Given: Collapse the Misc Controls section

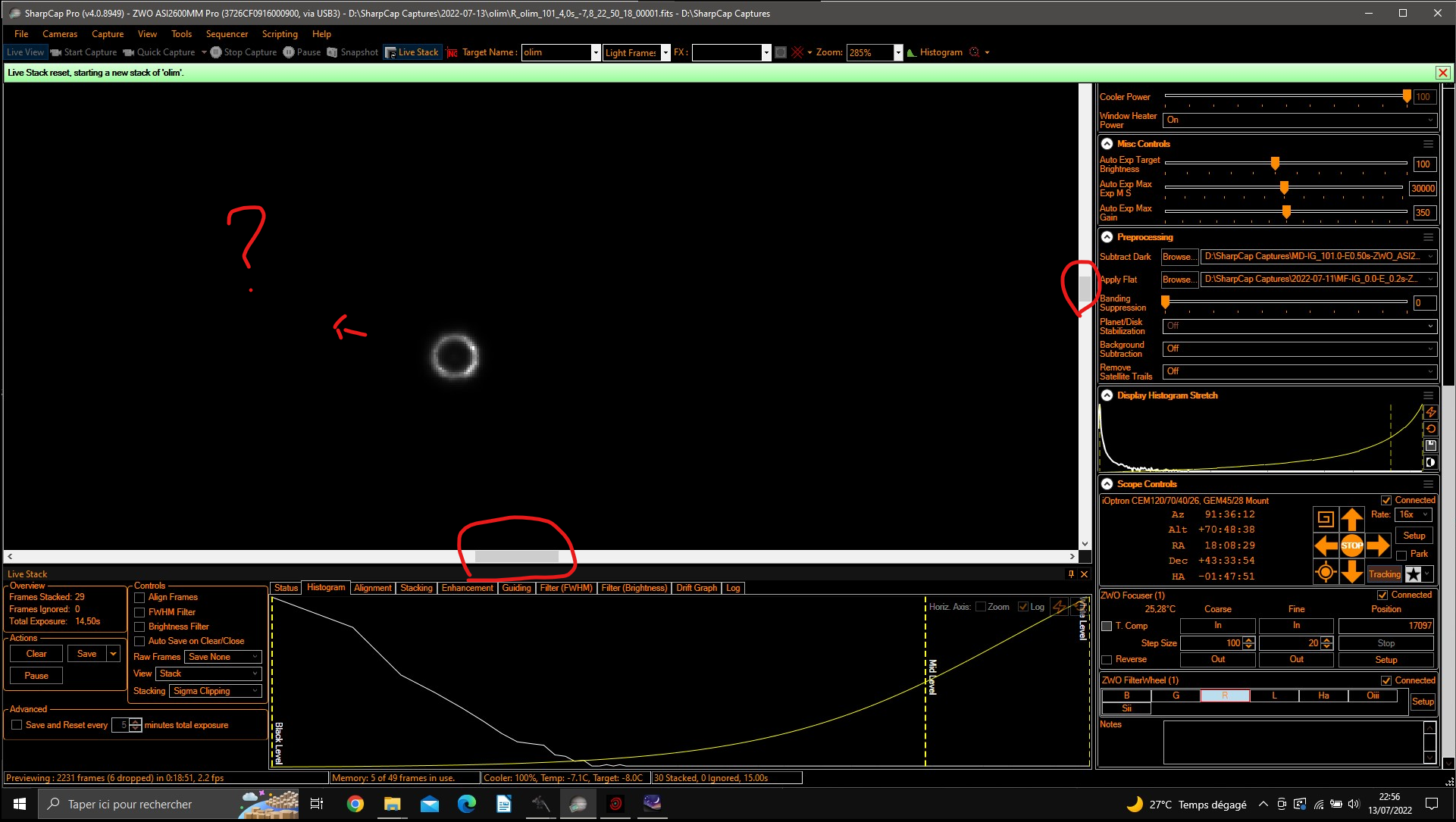Looking at the screenshot, I should click(x=1107, y=144).
